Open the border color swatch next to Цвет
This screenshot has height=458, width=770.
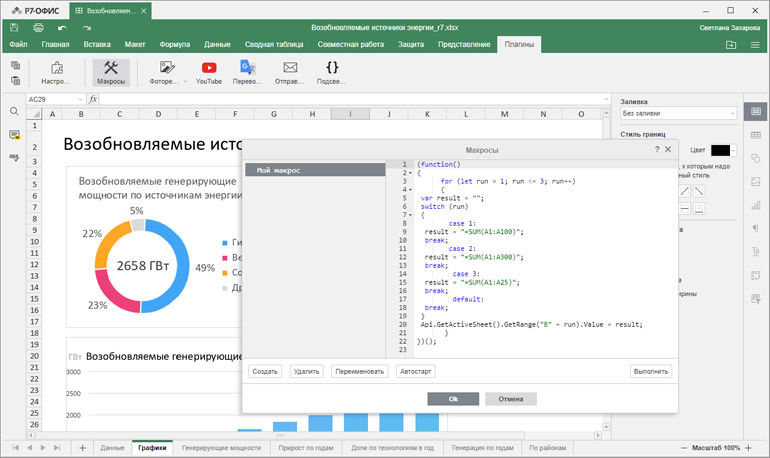(x=720, y=150)
